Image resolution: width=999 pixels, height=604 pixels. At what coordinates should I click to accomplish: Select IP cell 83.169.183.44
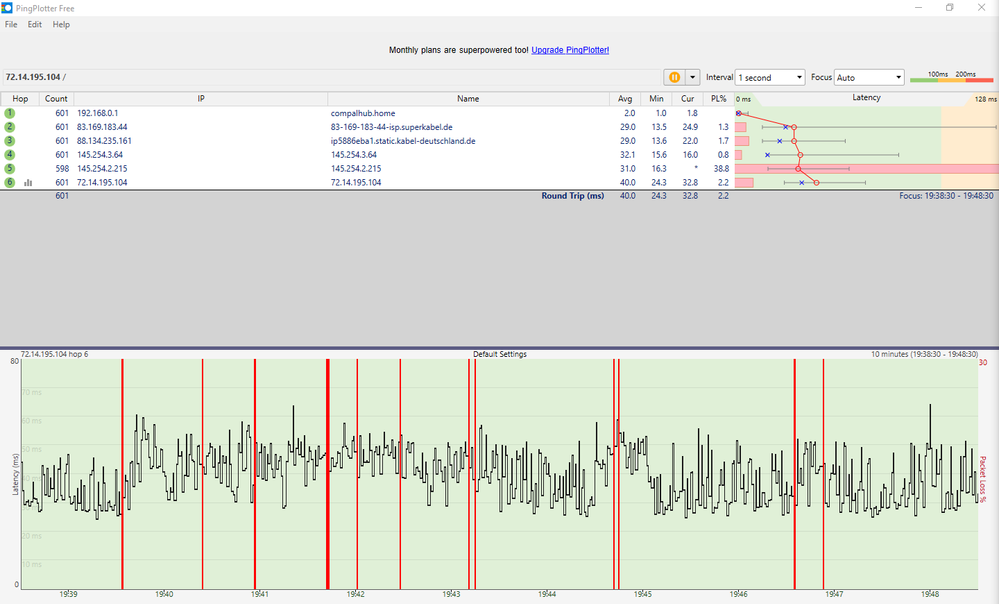102,127
